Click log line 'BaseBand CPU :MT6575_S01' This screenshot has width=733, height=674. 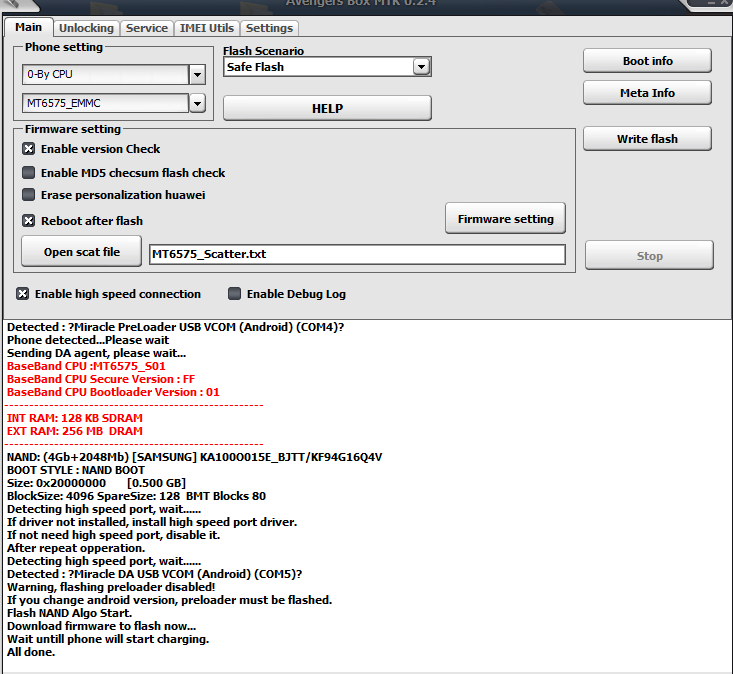(86, 366)
